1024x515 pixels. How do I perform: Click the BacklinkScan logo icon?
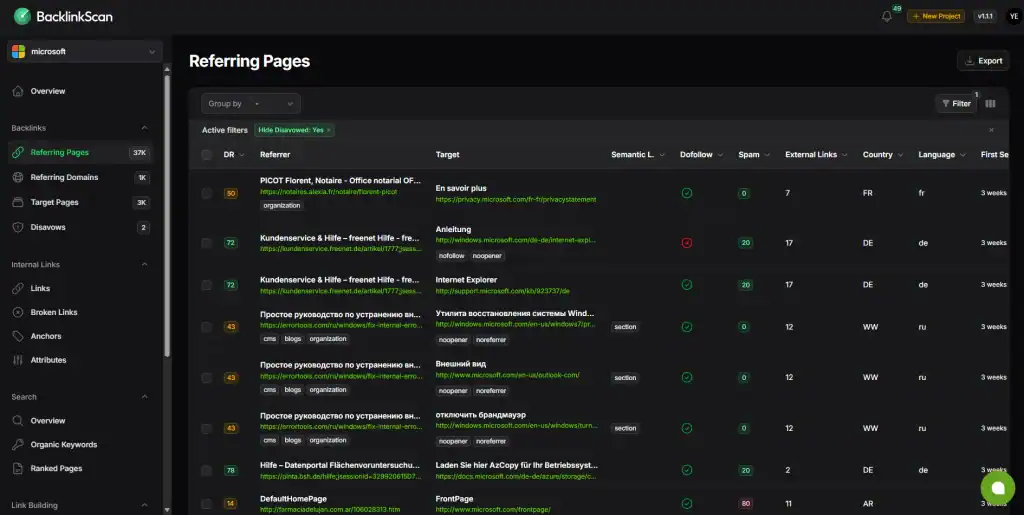tap(22, 16)
